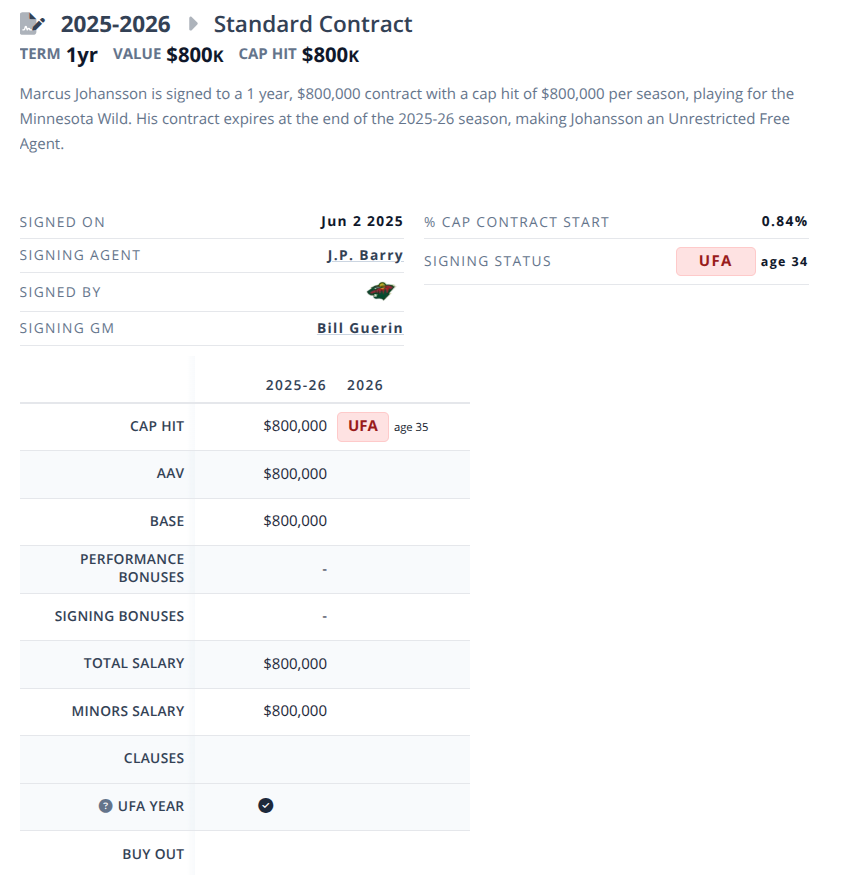Click the UFA badge next to age 35

363,426
